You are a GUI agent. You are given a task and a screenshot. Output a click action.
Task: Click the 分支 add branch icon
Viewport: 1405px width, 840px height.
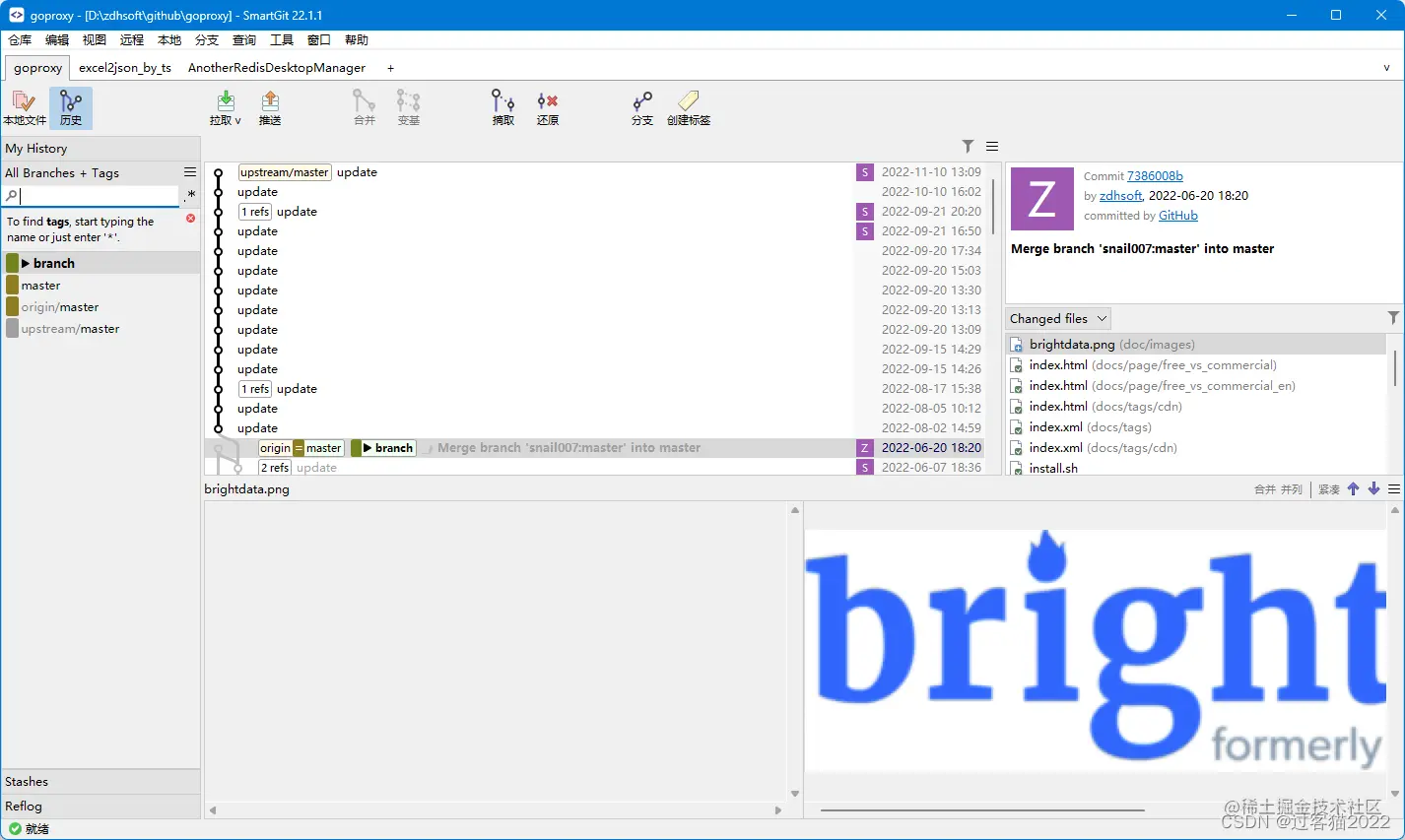click(x=642, y=101)
